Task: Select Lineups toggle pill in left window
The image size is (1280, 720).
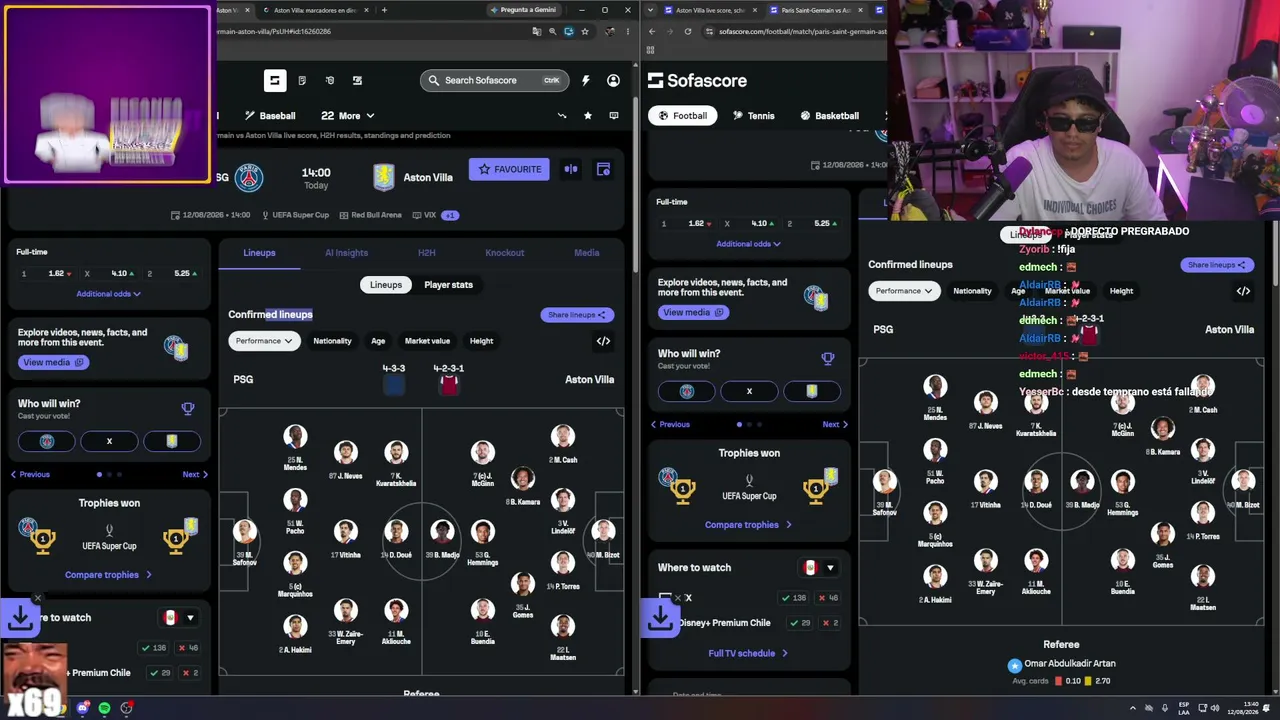Action: tap(386, 285)
